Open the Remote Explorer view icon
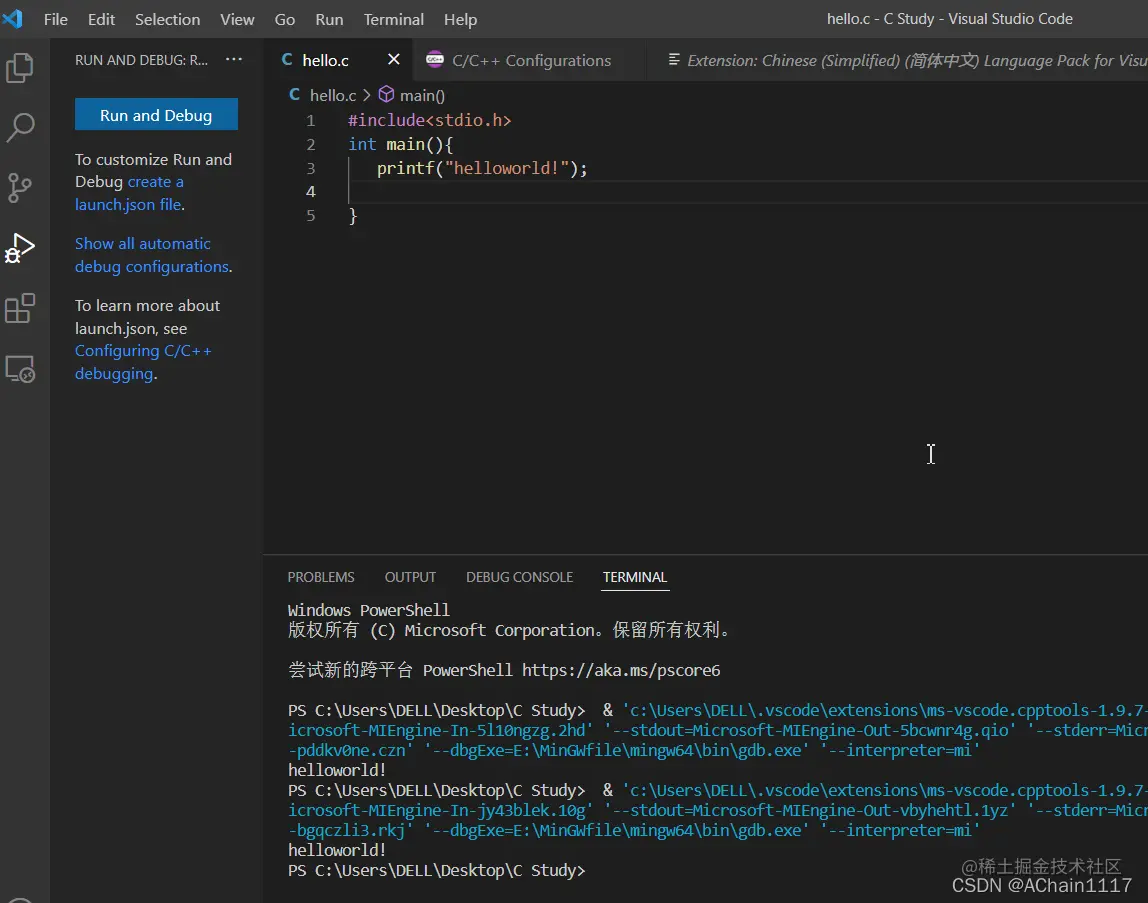This screenshot has height=903, width=1148. [x=20, y=369]
